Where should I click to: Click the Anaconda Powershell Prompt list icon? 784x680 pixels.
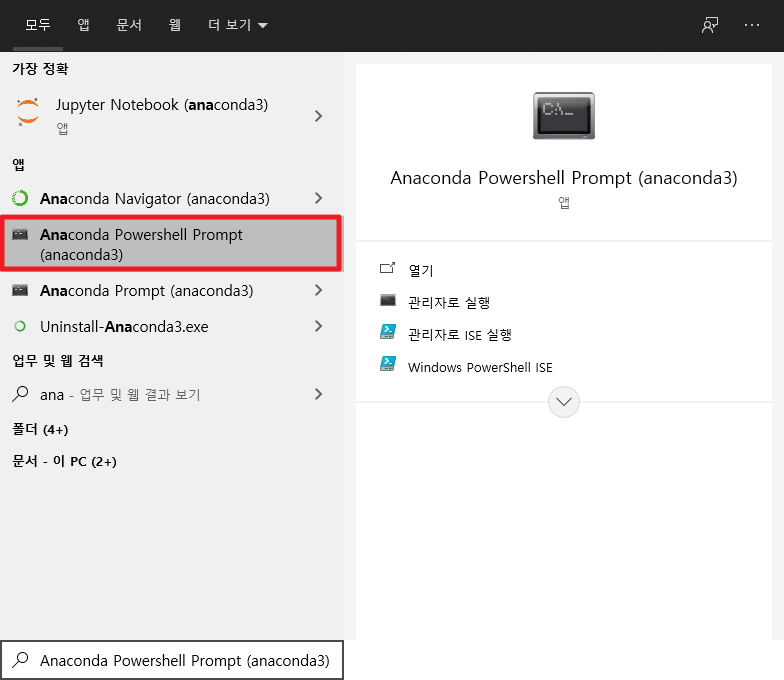(20, 234)
